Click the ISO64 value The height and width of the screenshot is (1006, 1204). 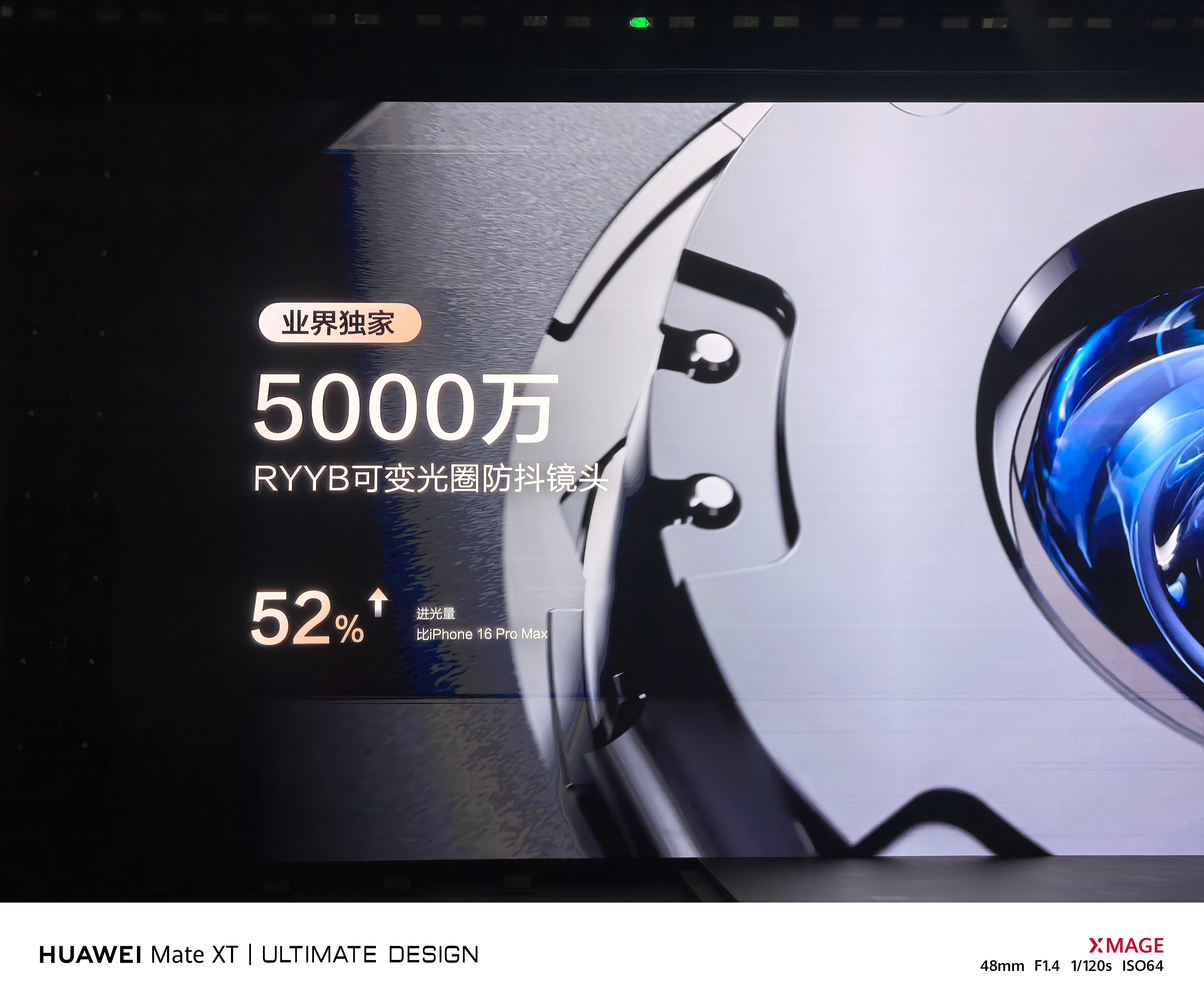[1143, 966]
